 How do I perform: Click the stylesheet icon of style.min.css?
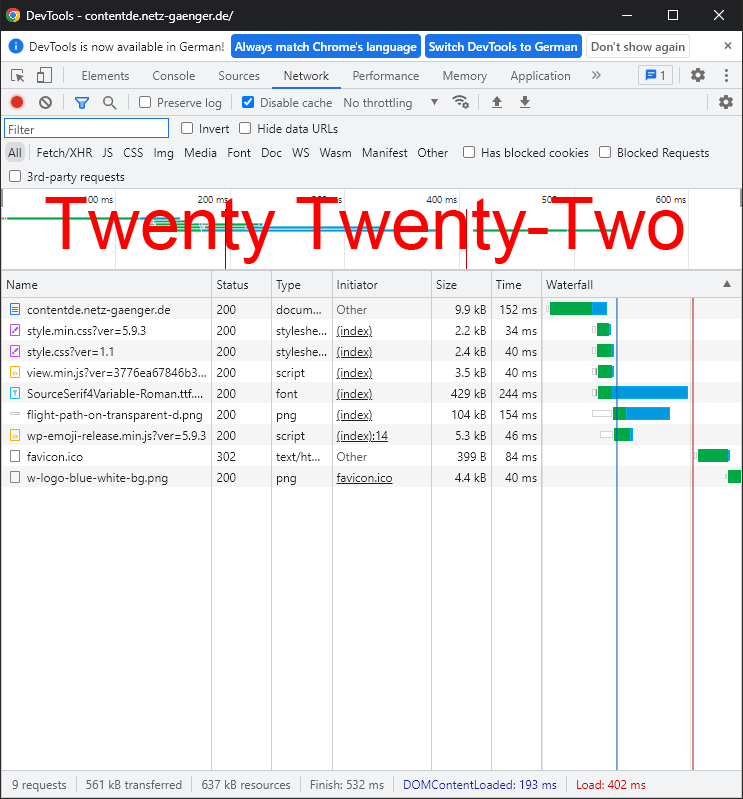(15, 330)
